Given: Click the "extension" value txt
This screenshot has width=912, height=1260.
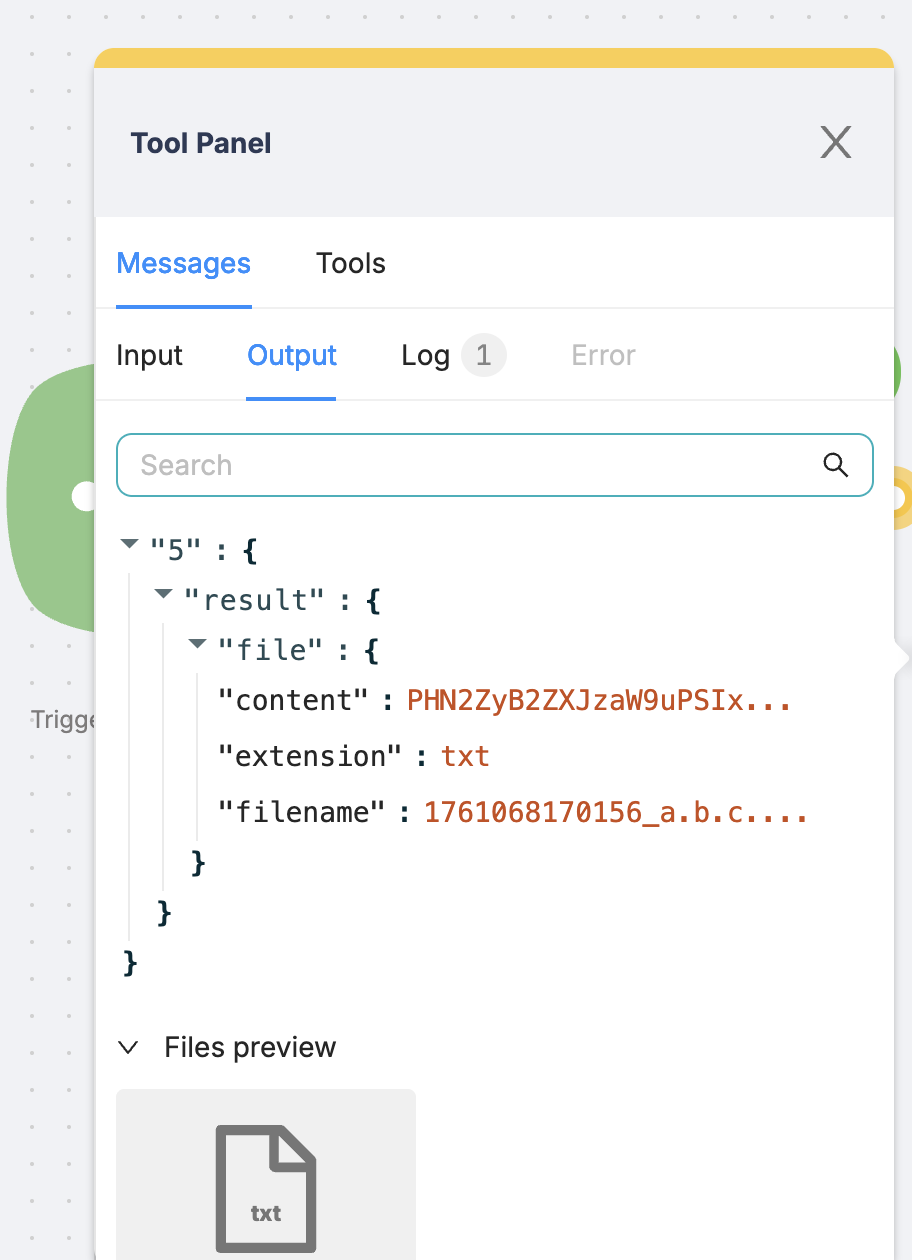Looking at the screenshot, I should (x=466, y=755).
